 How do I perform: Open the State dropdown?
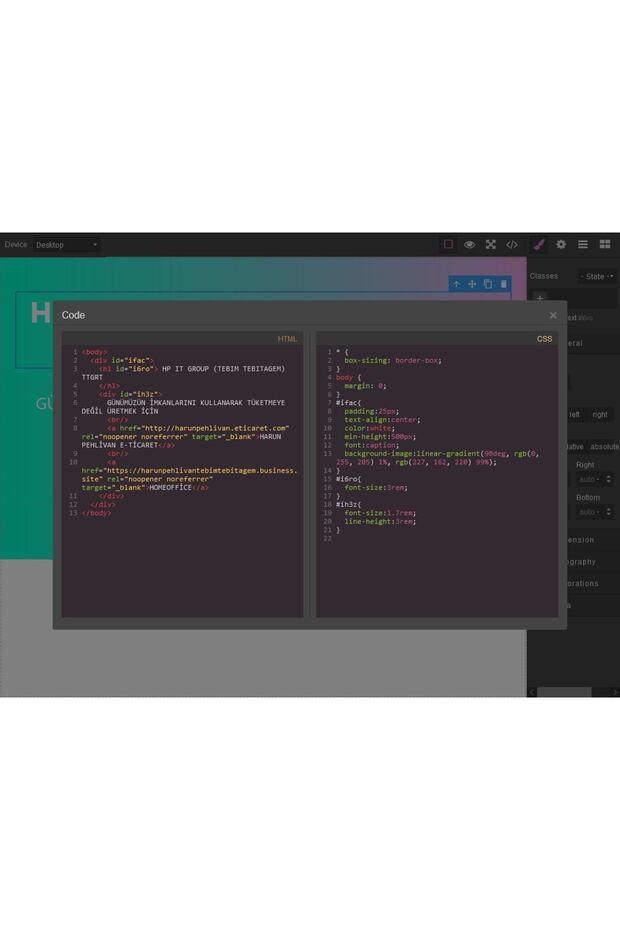pyautogui.click(x=597, y=276)
